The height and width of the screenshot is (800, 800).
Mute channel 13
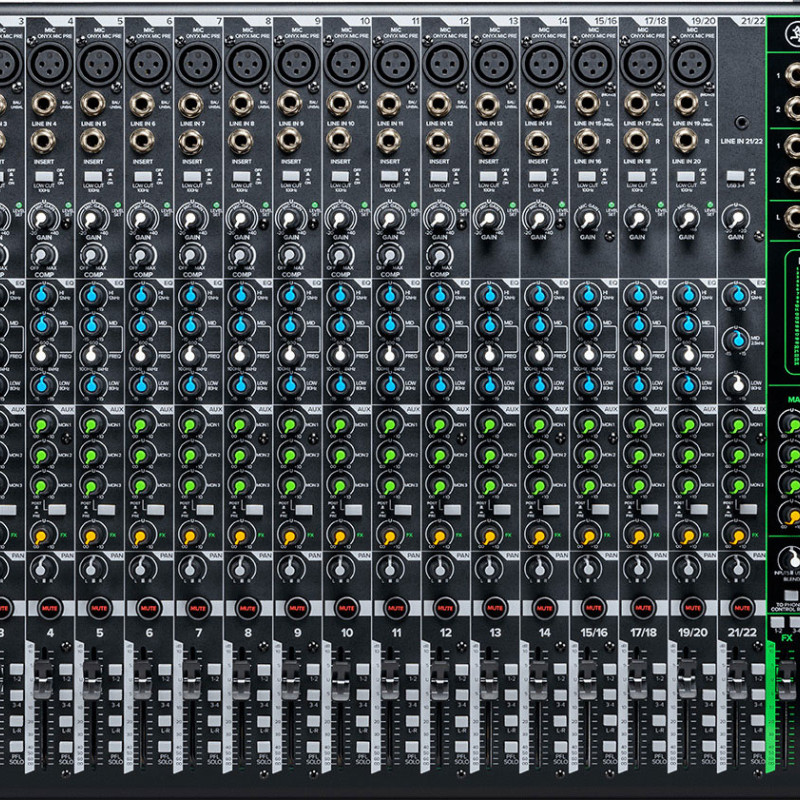coord(495,608)
